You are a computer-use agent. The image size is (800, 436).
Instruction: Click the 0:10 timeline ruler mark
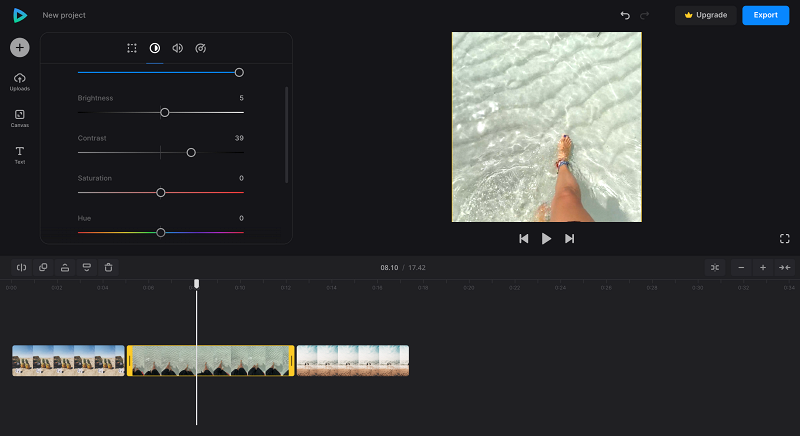240,288
